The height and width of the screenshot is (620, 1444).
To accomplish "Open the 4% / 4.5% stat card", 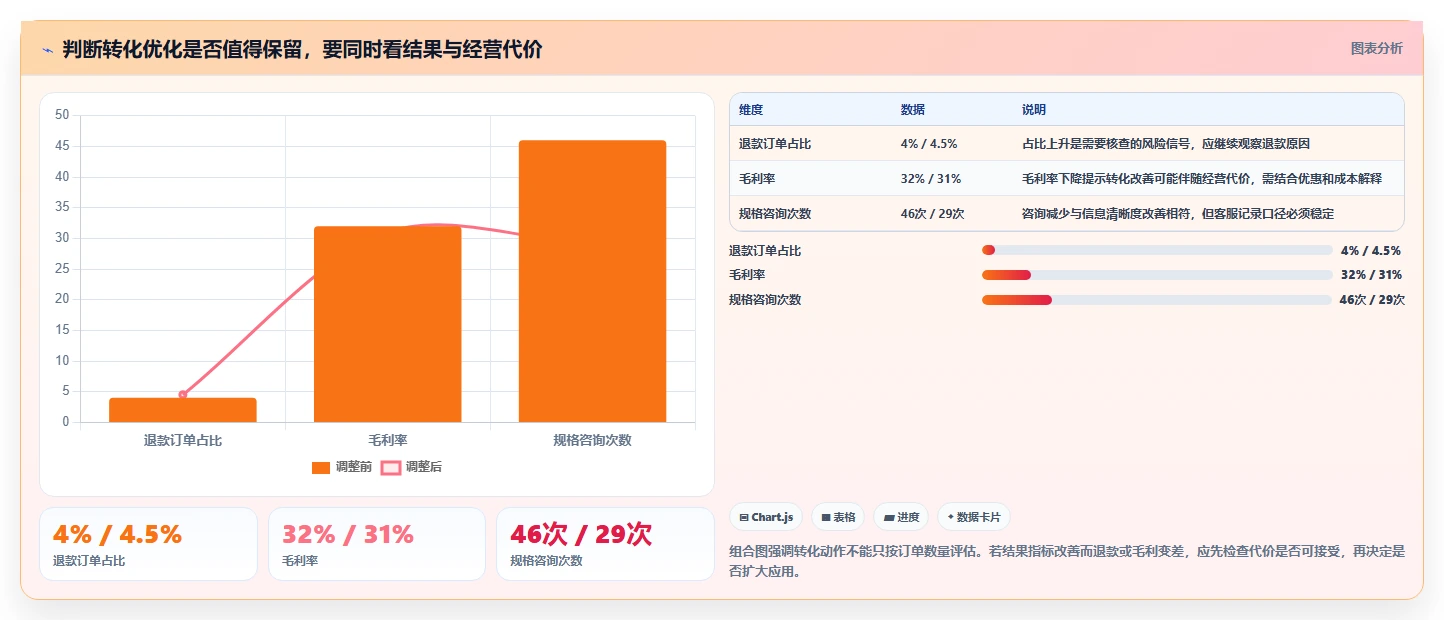I will [x=148, y=544].
